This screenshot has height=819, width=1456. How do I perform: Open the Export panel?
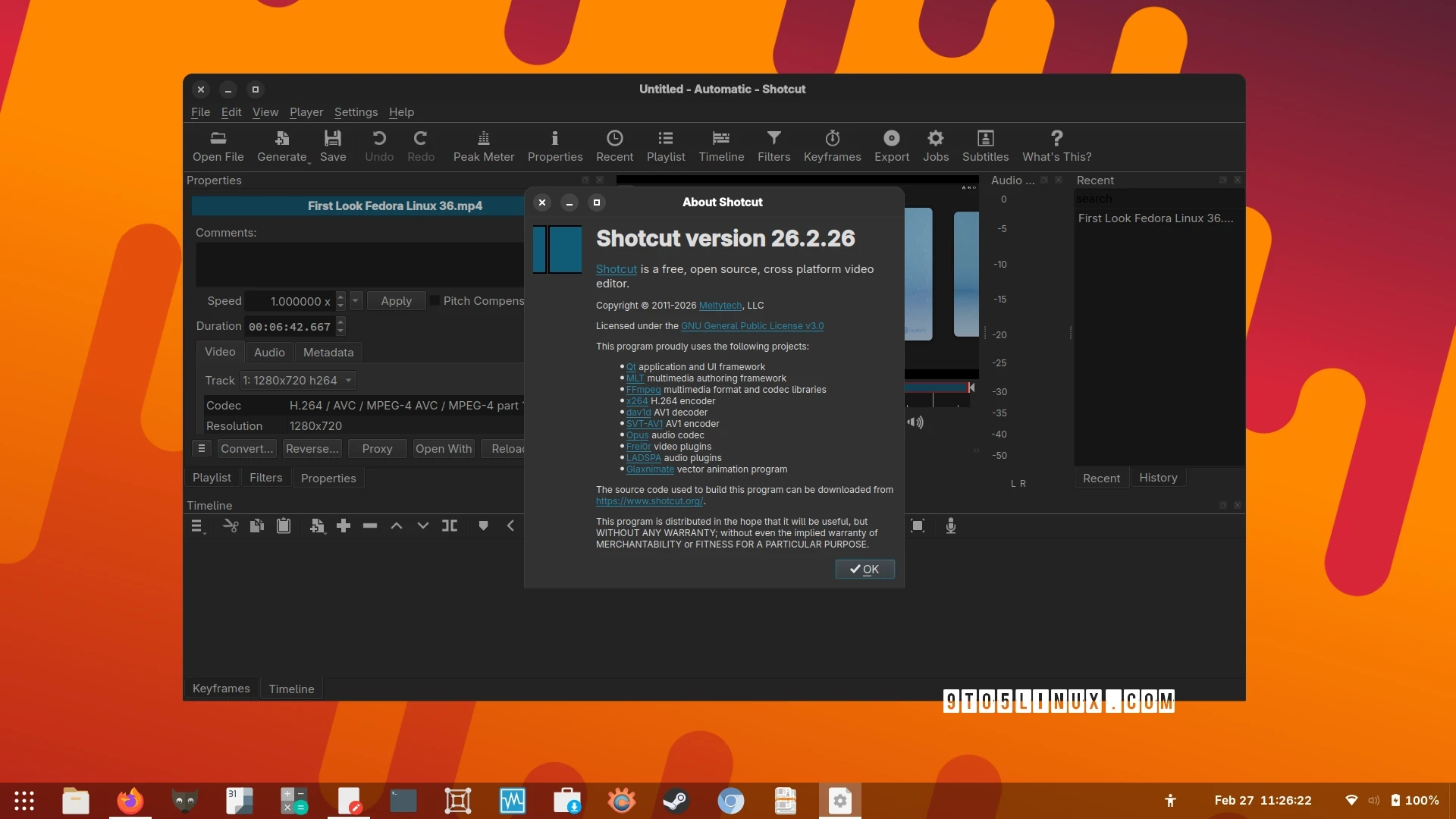point(891,146)
